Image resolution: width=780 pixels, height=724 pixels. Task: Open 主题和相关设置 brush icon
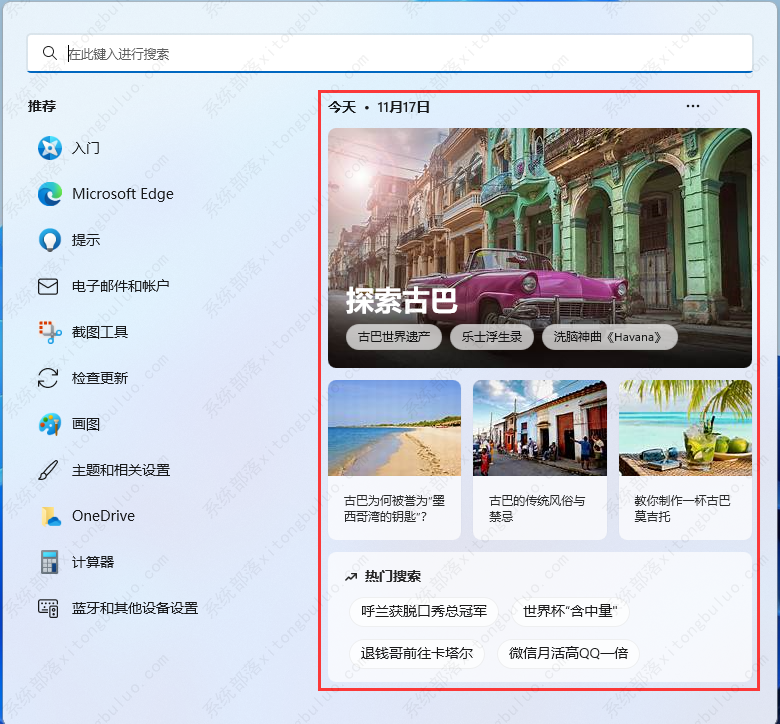click(x=49, y=470)
